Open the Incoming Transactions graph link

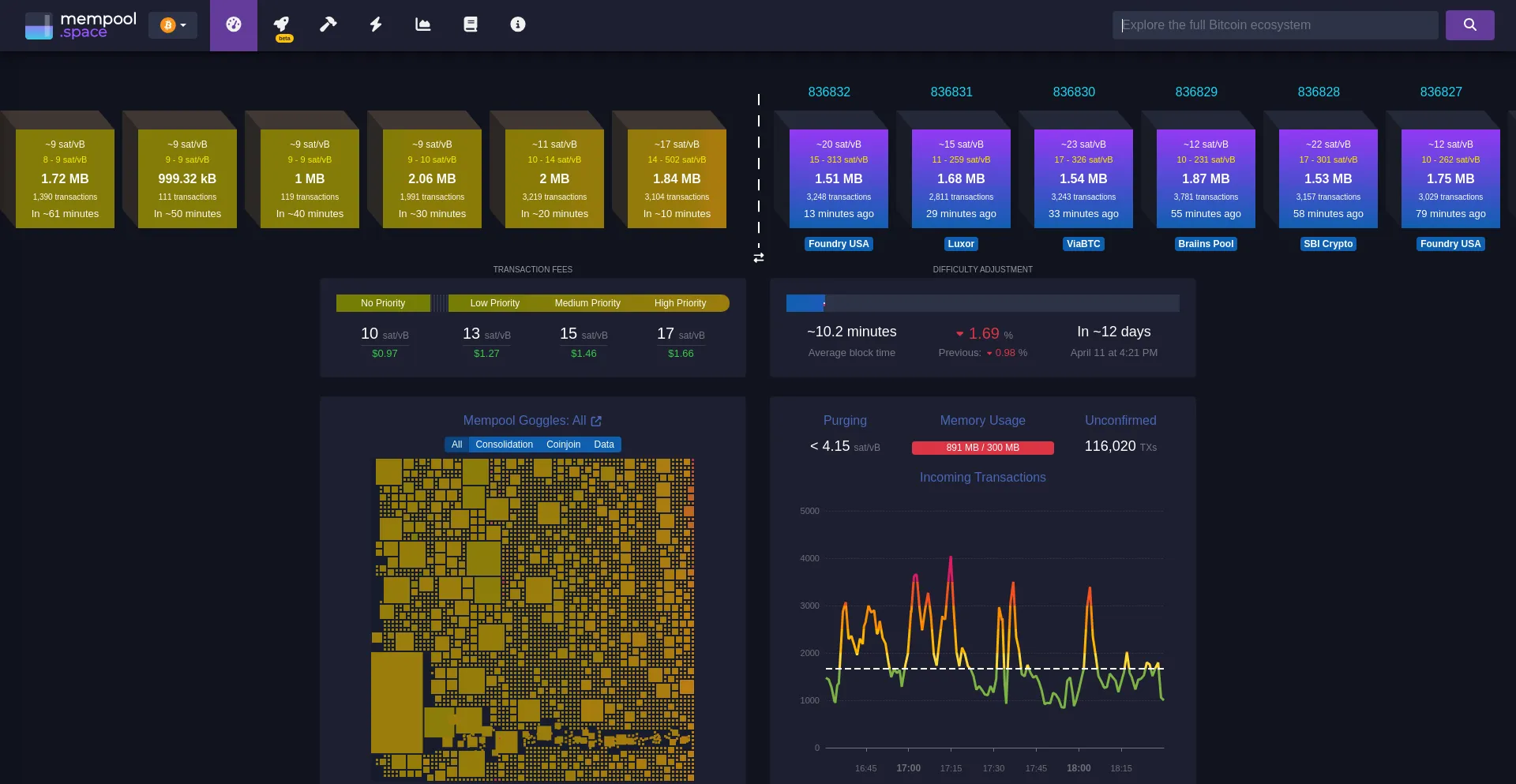982,478
